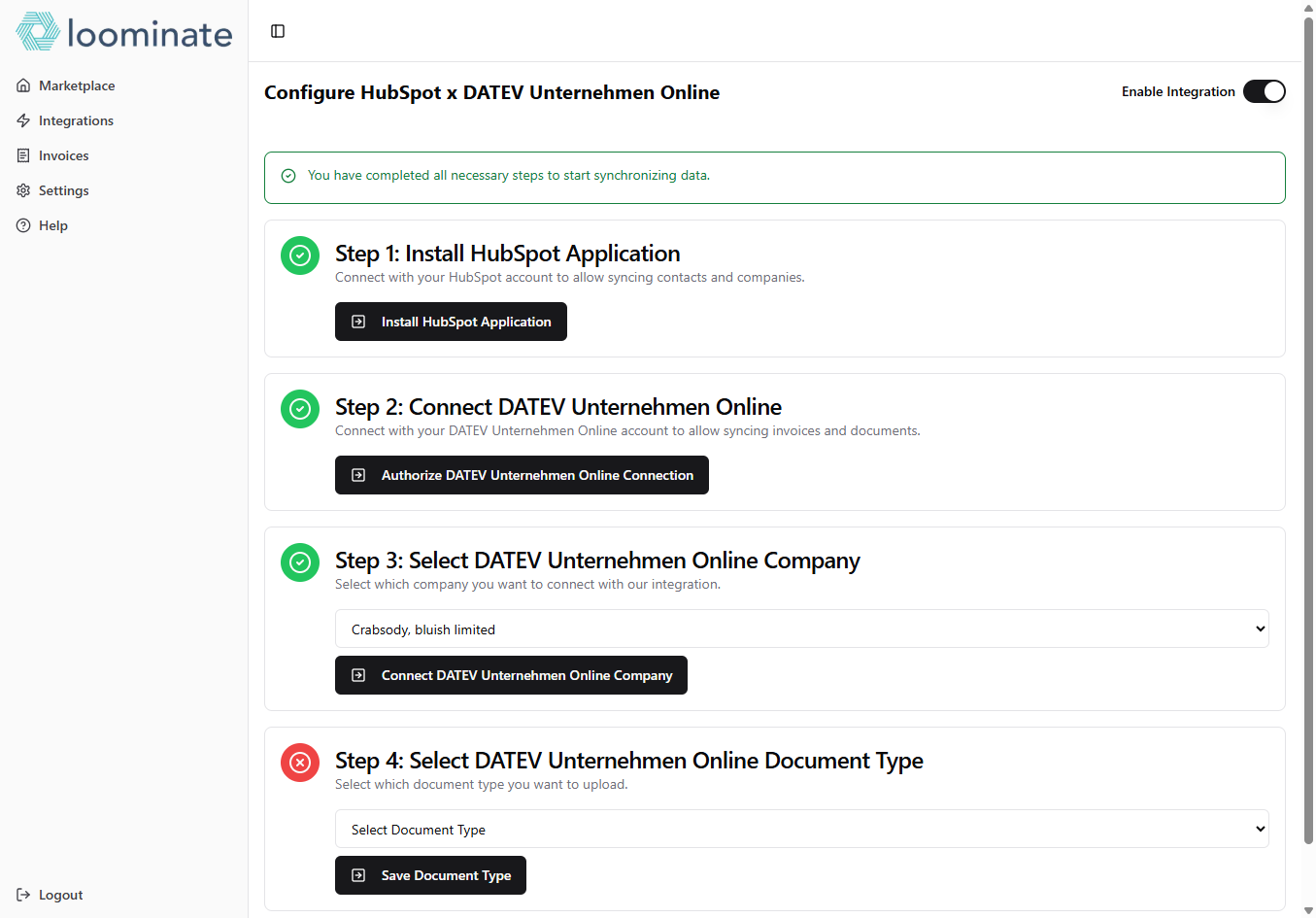This screenshot has height=918, width=1316.
Task: Click the red error icon for Step 4
Action: tap(300, 763)
